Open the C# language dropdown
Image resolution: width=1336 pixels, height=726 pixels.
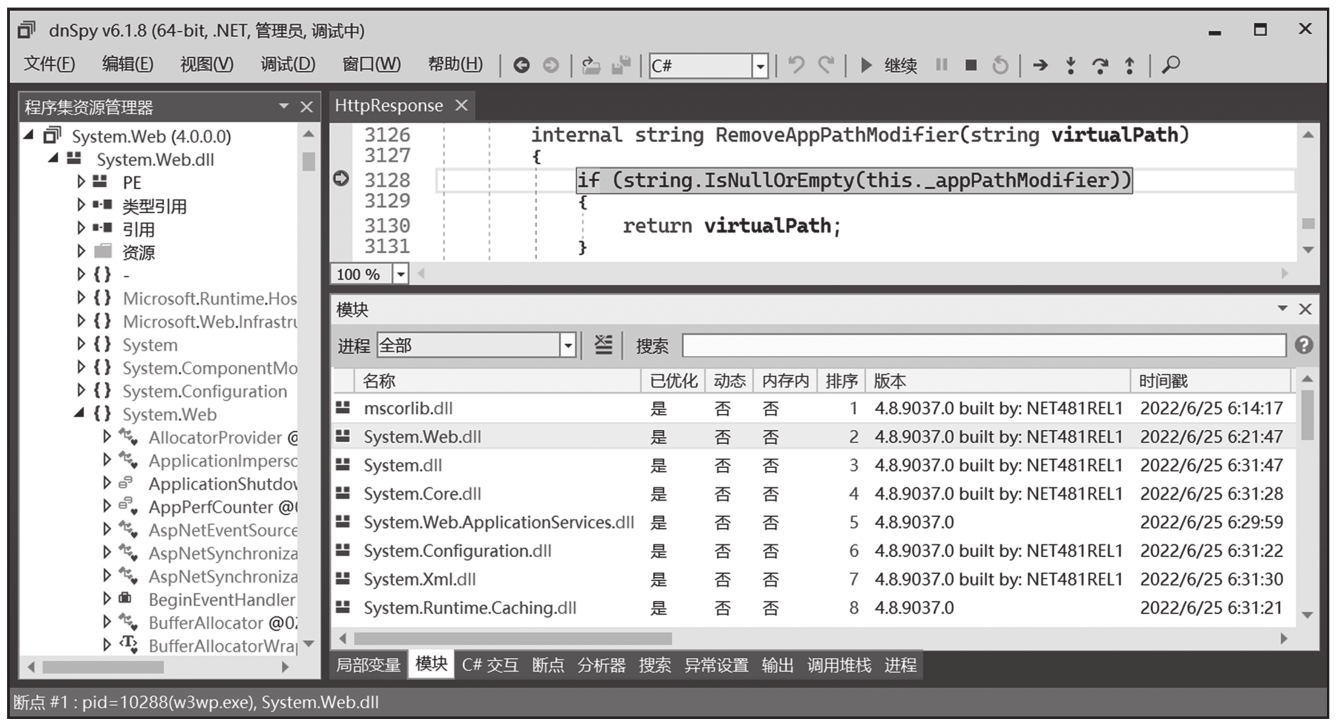point(760,66)
